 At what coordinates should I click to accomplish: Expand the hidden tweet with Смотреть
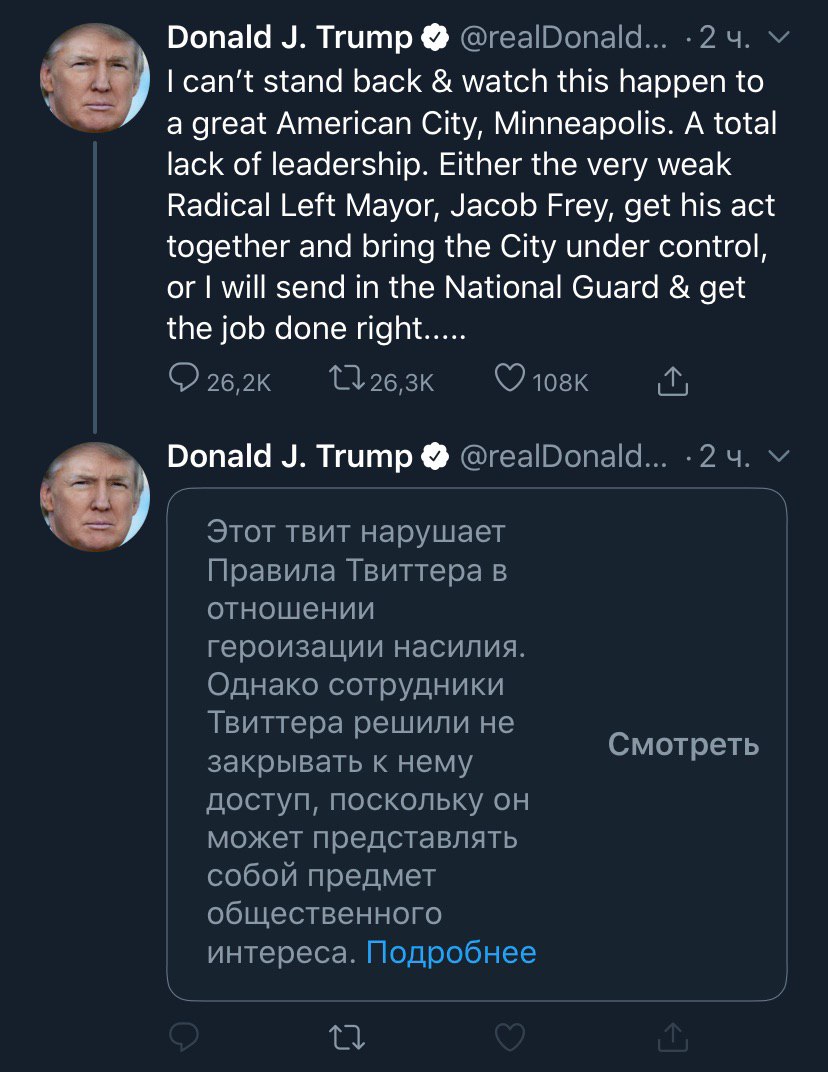pos(683,744)
